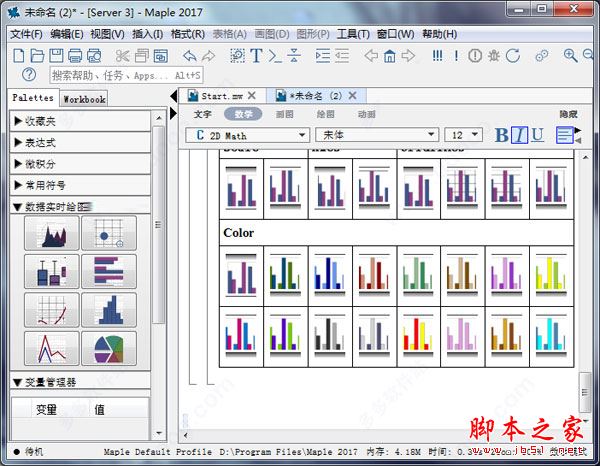Viewport: 600px width, 466px height.
Task: Insert horizontal bar chart from the palette
Action: pyautogui.click(x=109, y=271)
